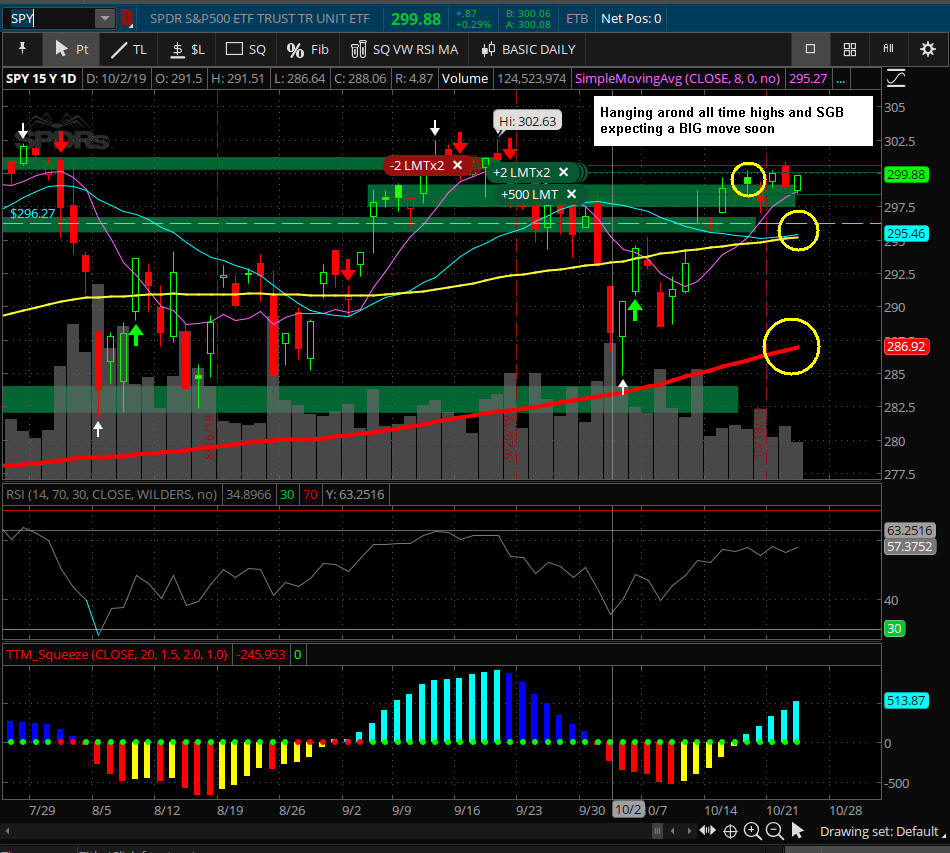Toggle the four-chart grid layout button
Viewport: 950px width, 853px height.
point(849,48)
